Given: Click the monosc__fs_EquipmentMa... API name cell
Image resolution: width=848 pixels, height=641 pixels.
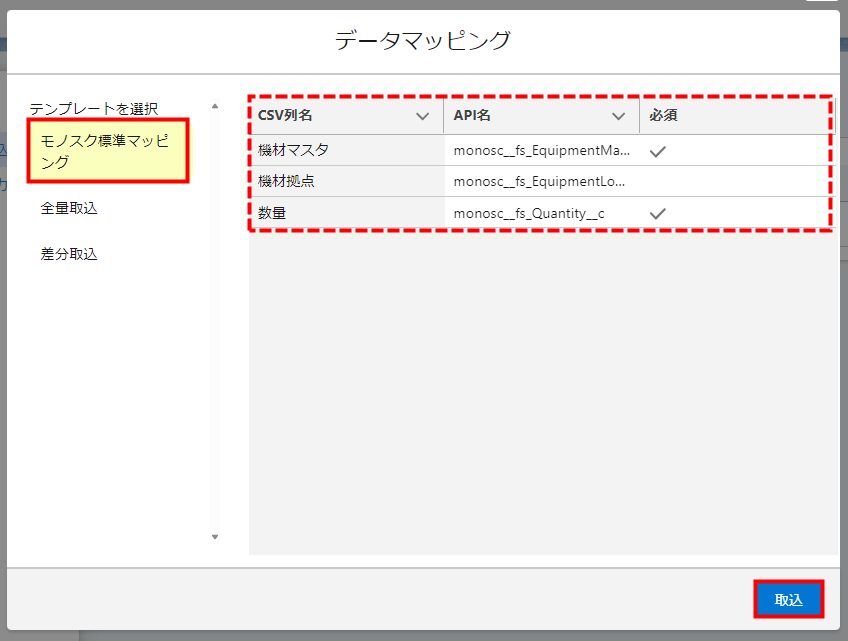Looking at the screenshot, I should point(541,151).
